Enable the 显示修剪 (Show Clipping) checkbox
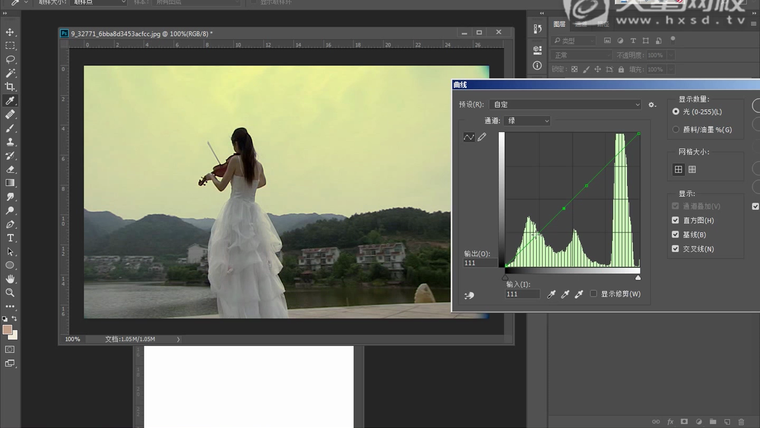The height and width of the screenshot is (428, 760). tap(593, 294)
